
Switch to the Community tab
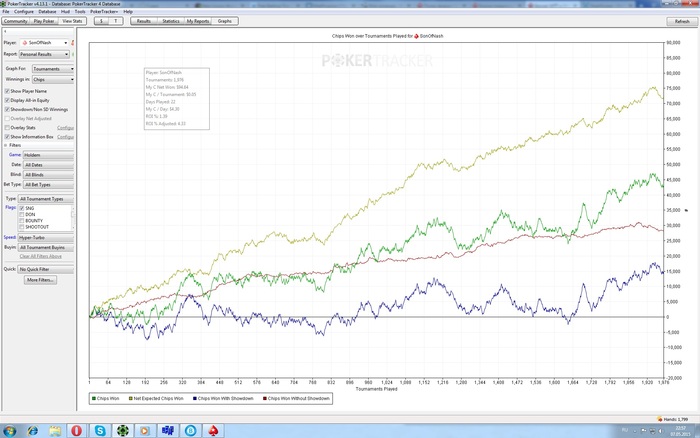[16, 21]
